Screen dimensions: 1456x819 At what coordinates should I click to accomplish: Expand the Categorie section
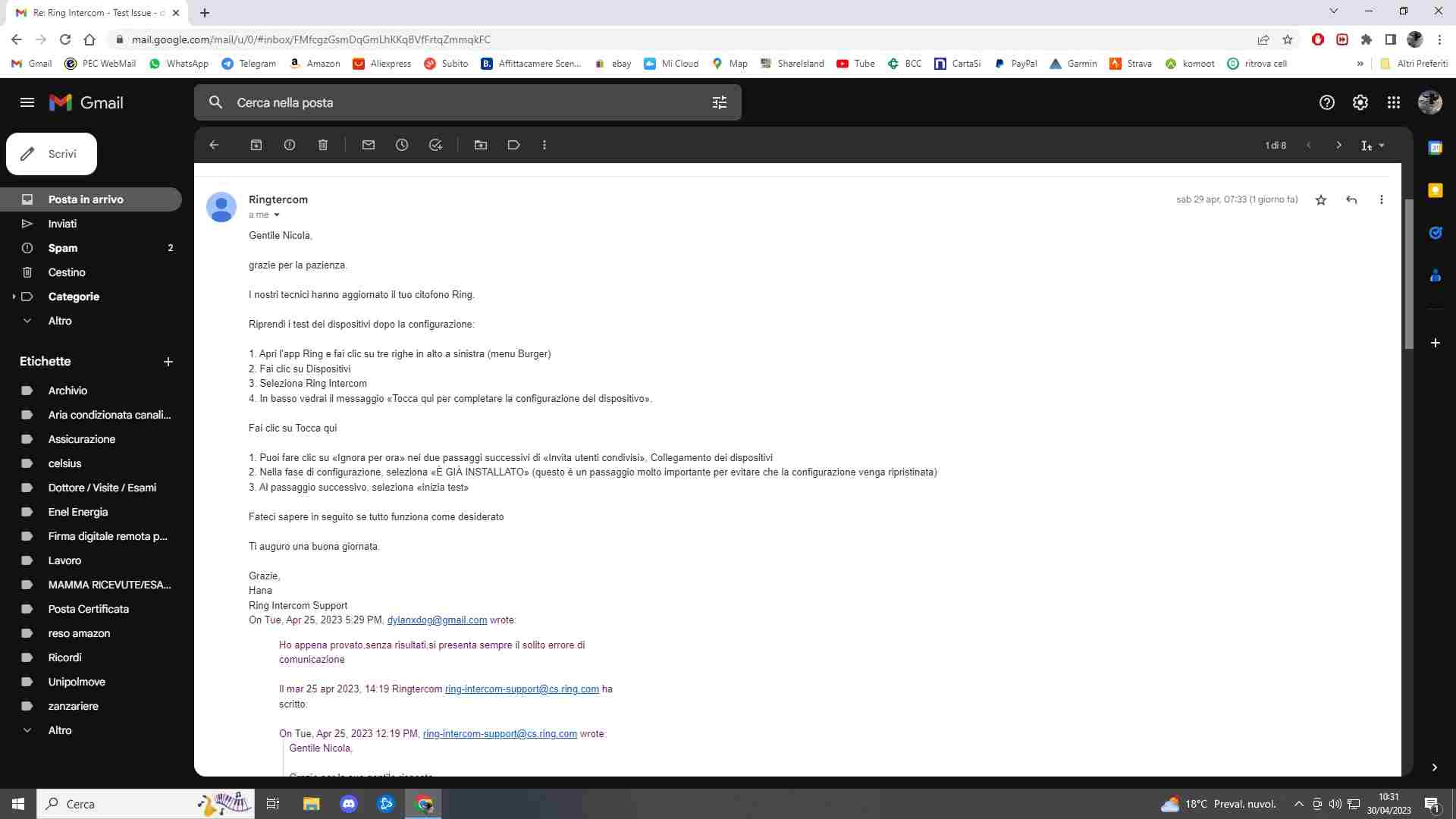14,297
